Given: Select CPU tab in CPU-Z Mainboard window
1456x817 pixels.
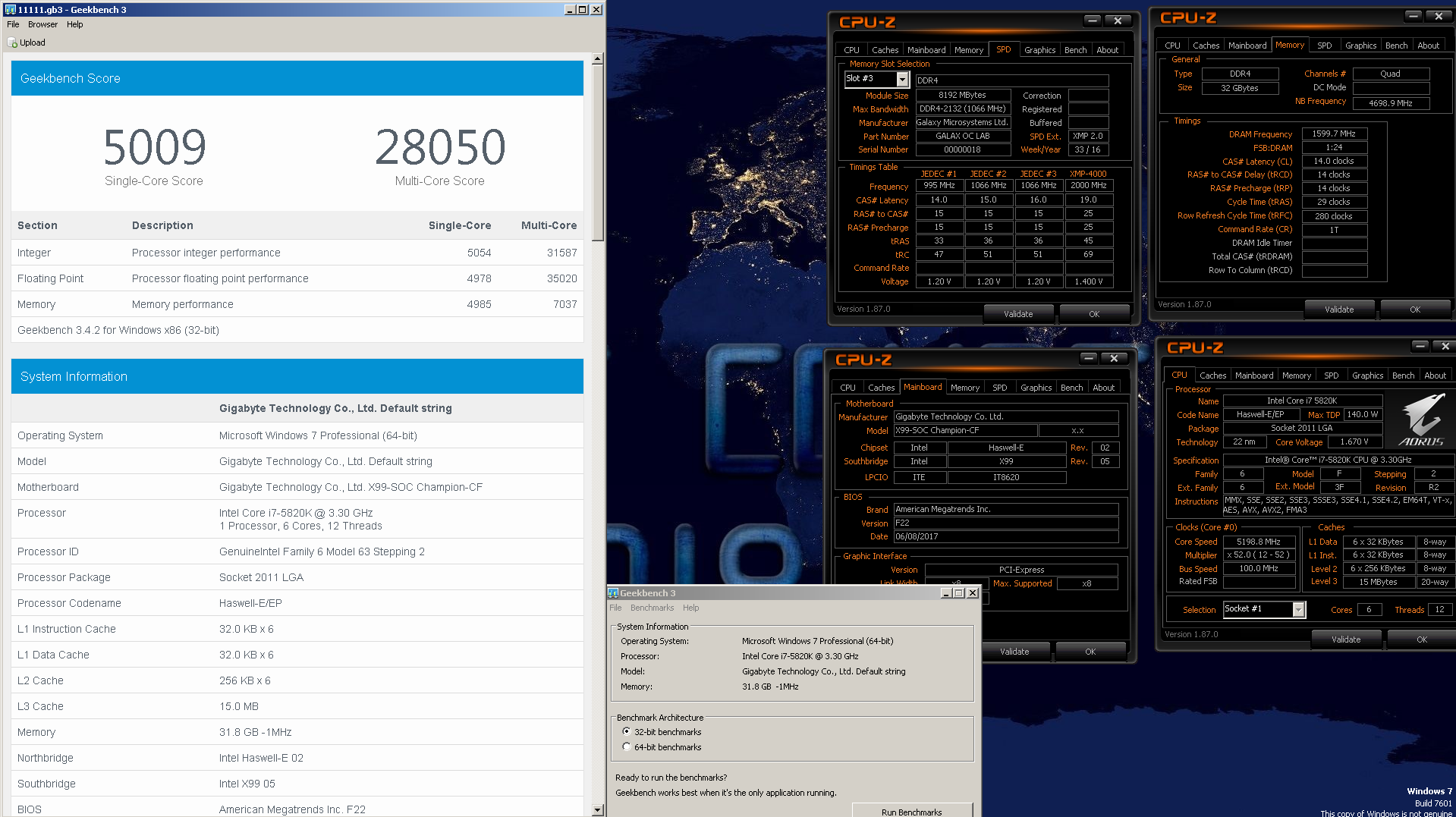Looking at the screenshot, I should click(x=847, y=388).
